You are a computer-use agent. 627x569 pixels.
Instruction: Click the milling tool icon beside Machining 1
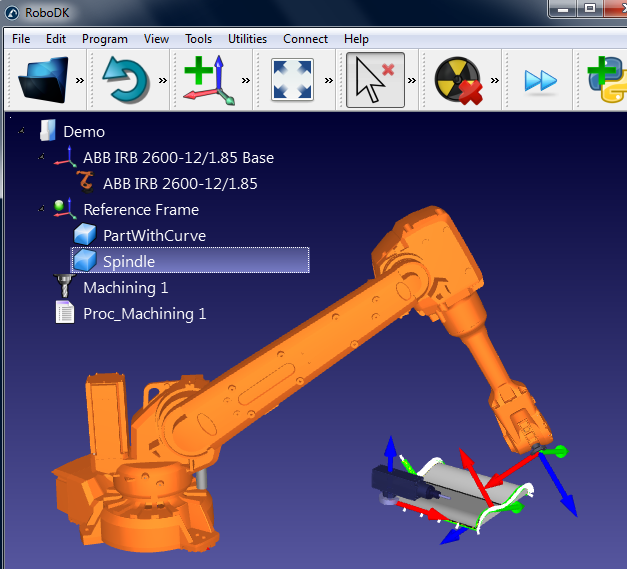pyautogui.click(x=64, y=286)
